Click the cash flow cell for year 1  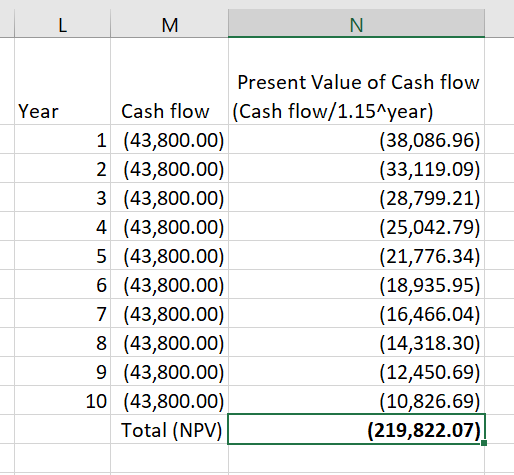[x=169, y=139]
